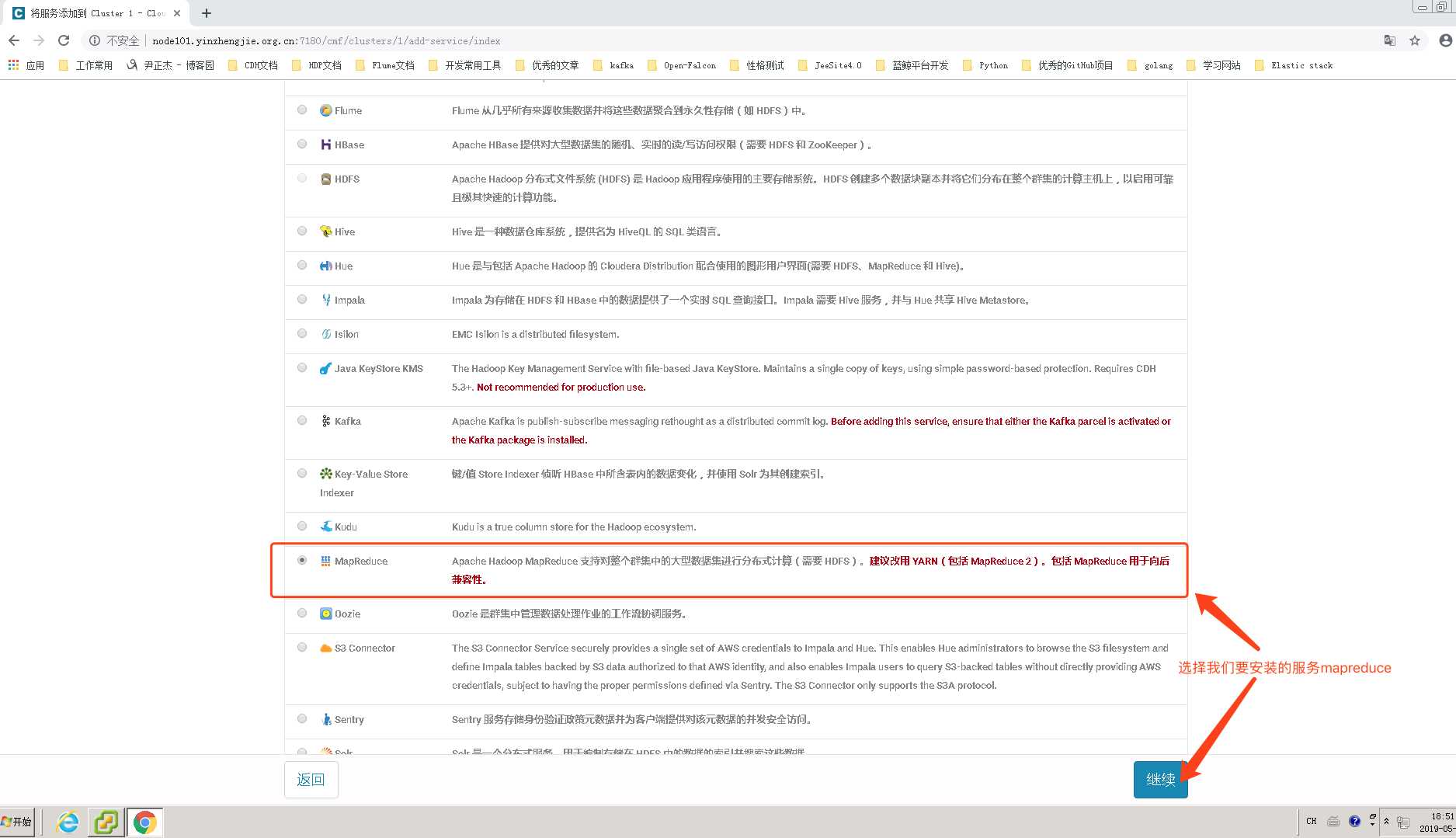1456x838 pixels.
Task: Pick the Java KeyStore KMS radio button
Action: click(302, 367)
